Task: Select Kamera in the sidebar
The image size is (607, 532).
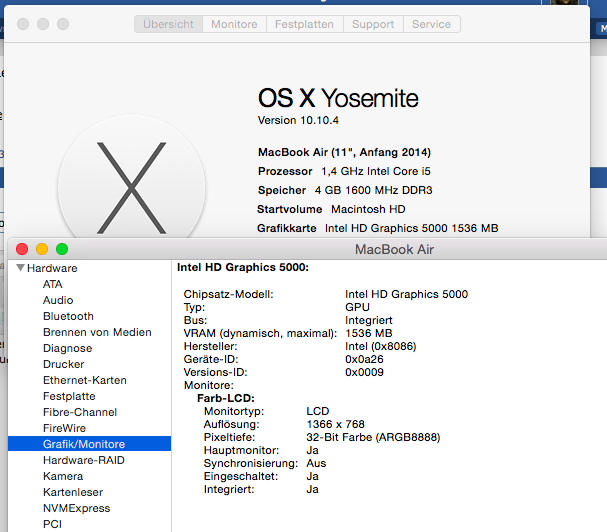Action: click(x=63, y=476)
